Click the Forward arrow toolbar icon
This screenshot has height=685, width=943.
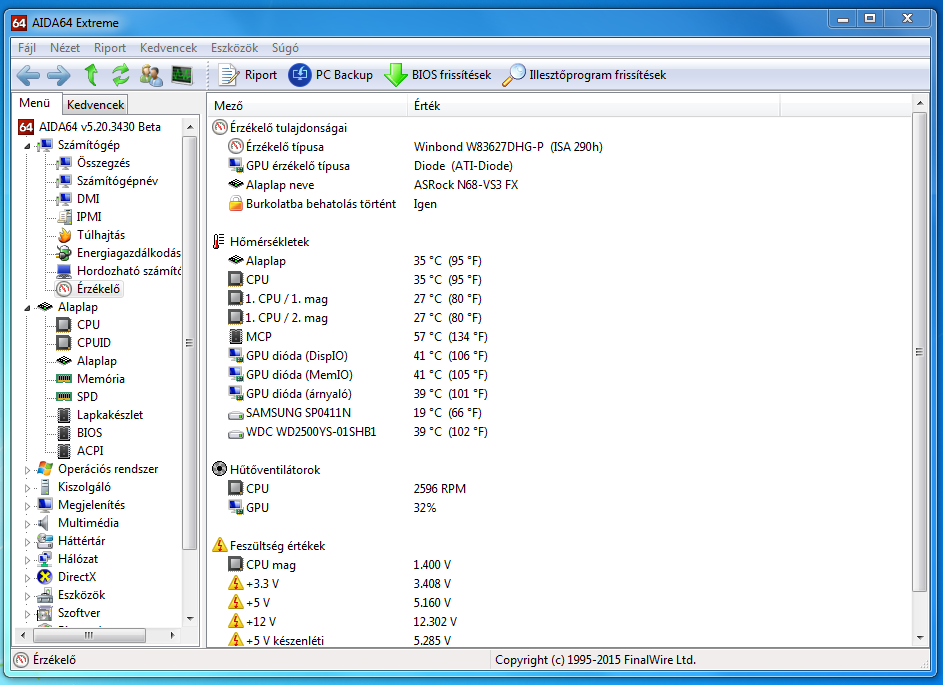(59, 75)
